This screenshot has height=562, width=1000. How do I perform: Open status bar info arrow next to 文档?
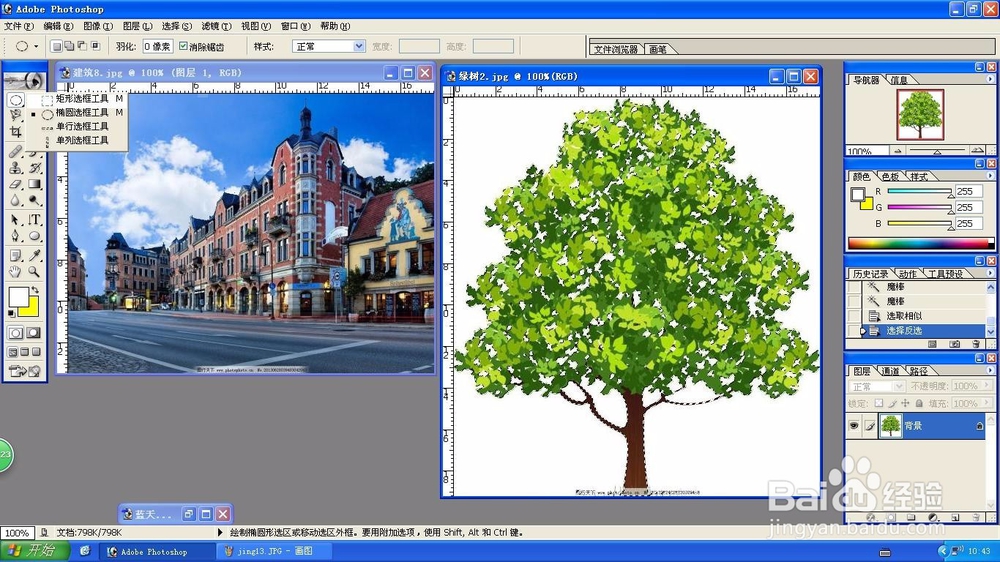pyautogui.click(x=220, y=532)
